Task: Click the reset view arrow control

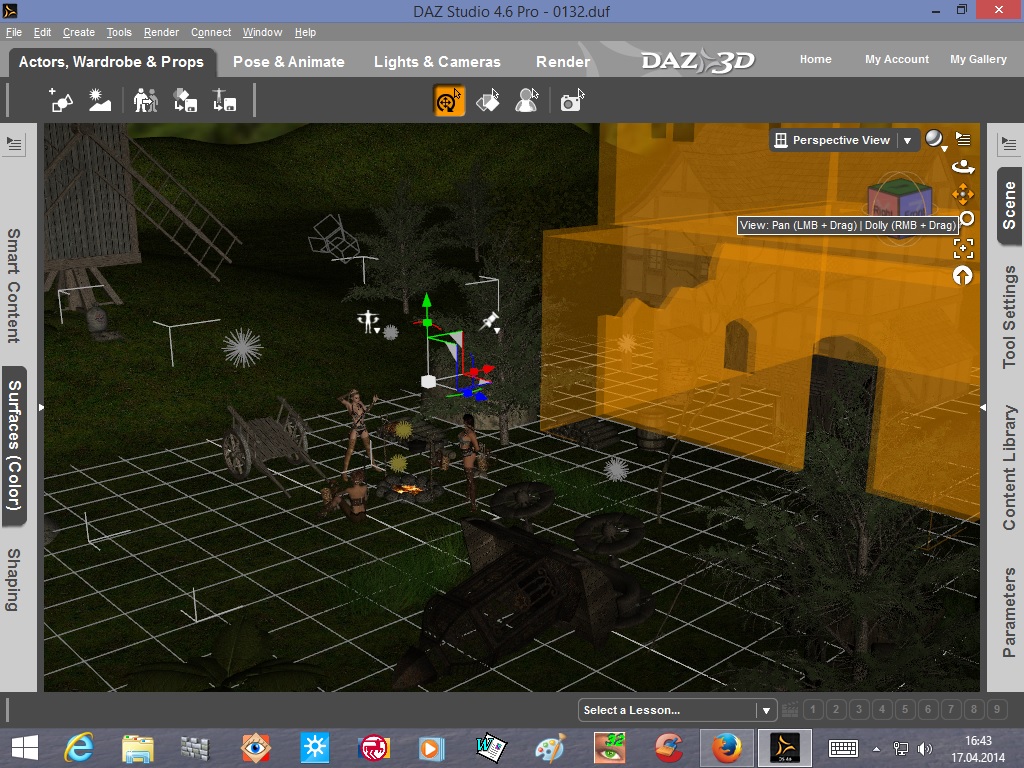Action: pyautogui.click(x=962, y=276)
